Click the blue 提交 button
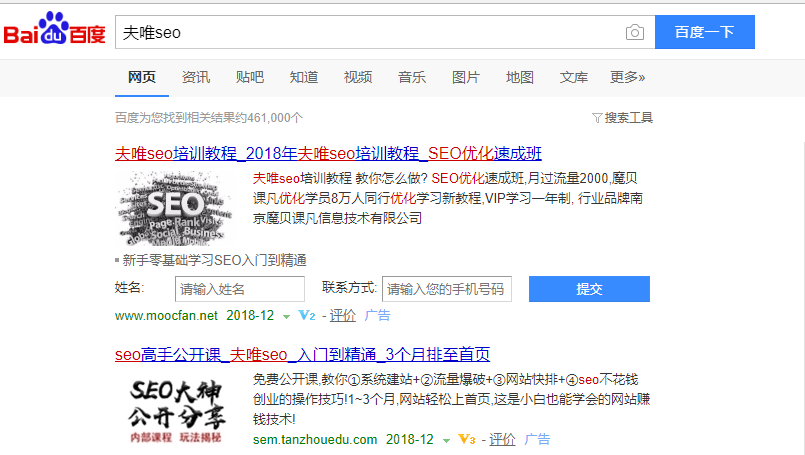Screen dimensions: 805x455 [589, 289]
